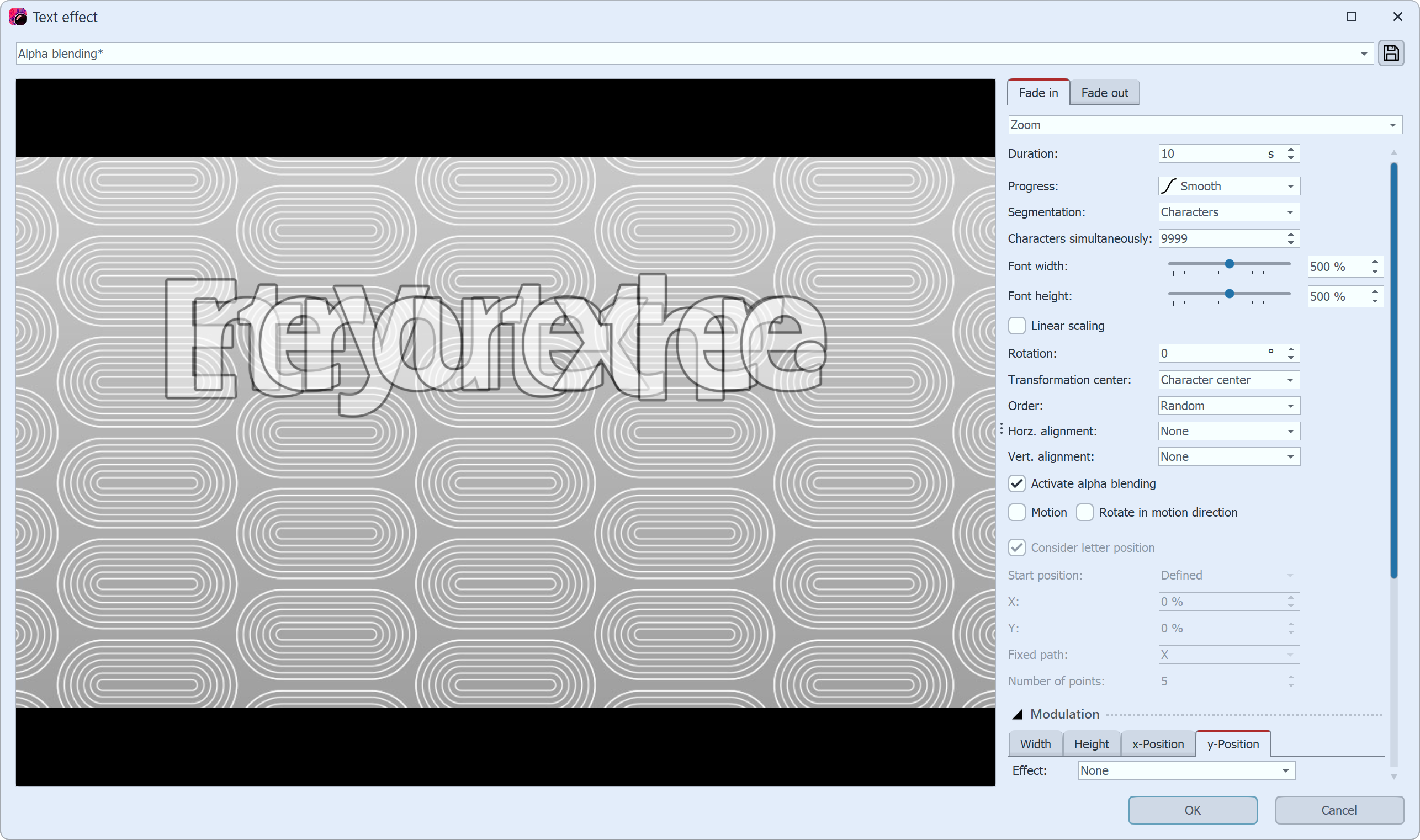The image size is (1420, 840).
Task: Toggle Activate alpha blending checkbox
Action: tap(1018, 483)
